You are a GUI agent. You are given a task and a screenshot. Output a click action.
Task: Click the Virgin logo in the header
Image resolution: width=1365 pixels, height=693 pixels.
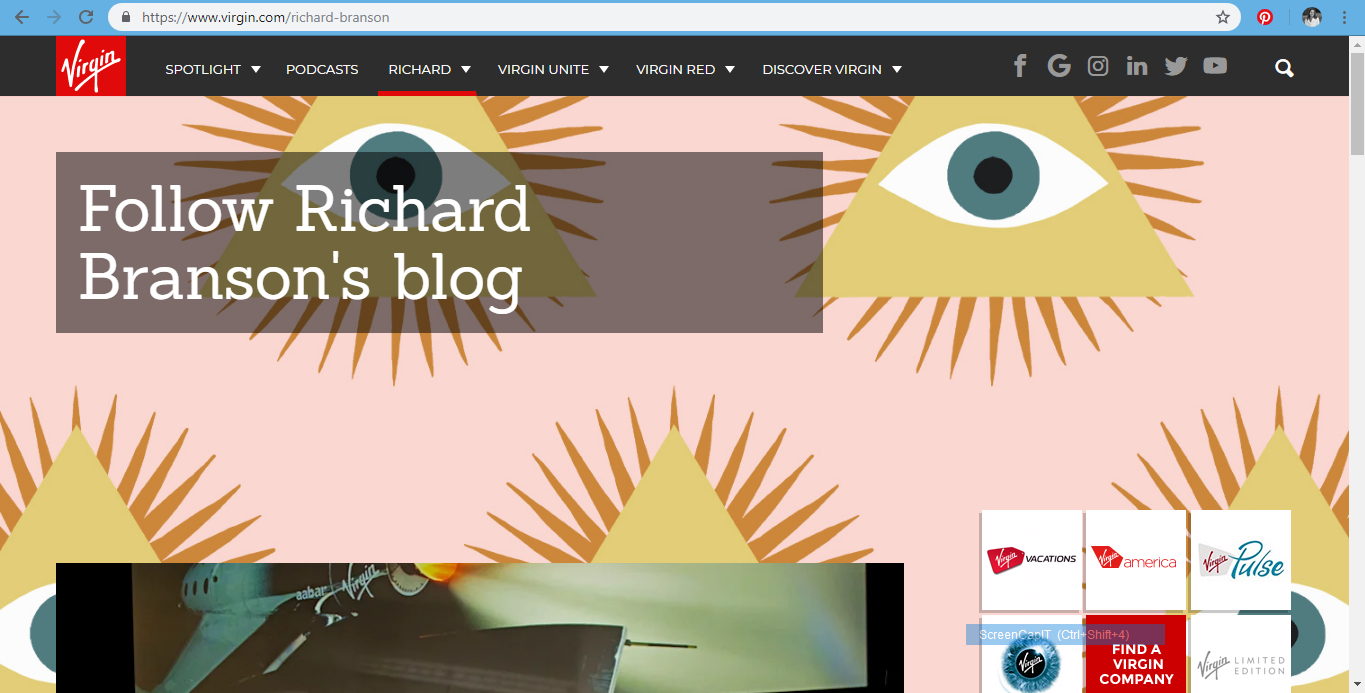tap(91, 66)
